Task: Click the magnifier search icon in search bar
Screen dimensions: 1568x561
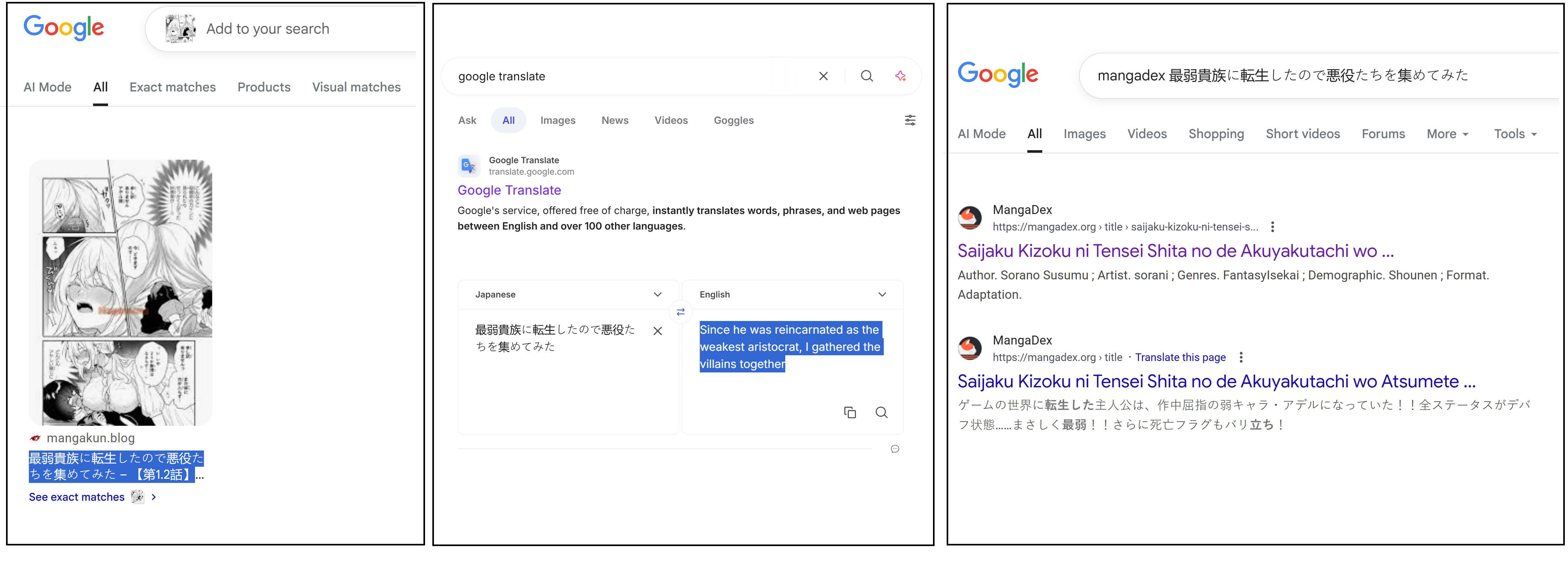Action: pos(867,76)
